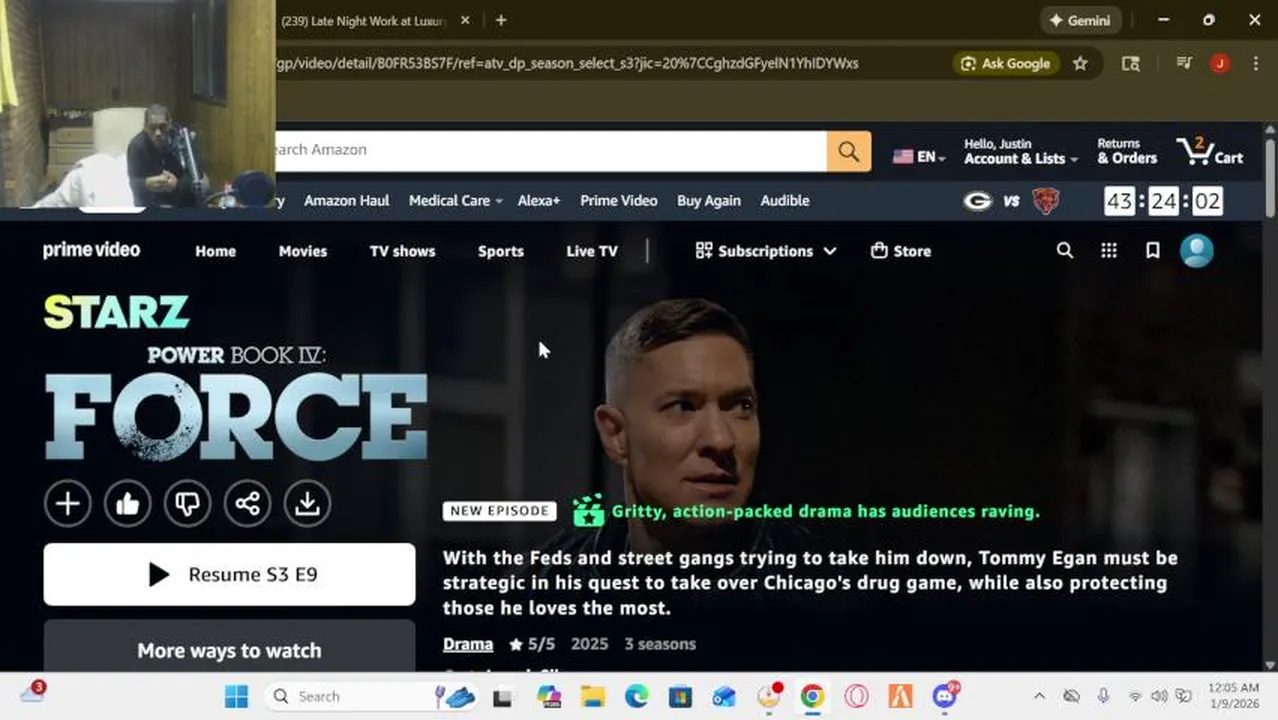The height and width of the screenshot is (720, 1278).
Task: Open the Amazon shopping Cart
Action: (x=1210, y=151)
